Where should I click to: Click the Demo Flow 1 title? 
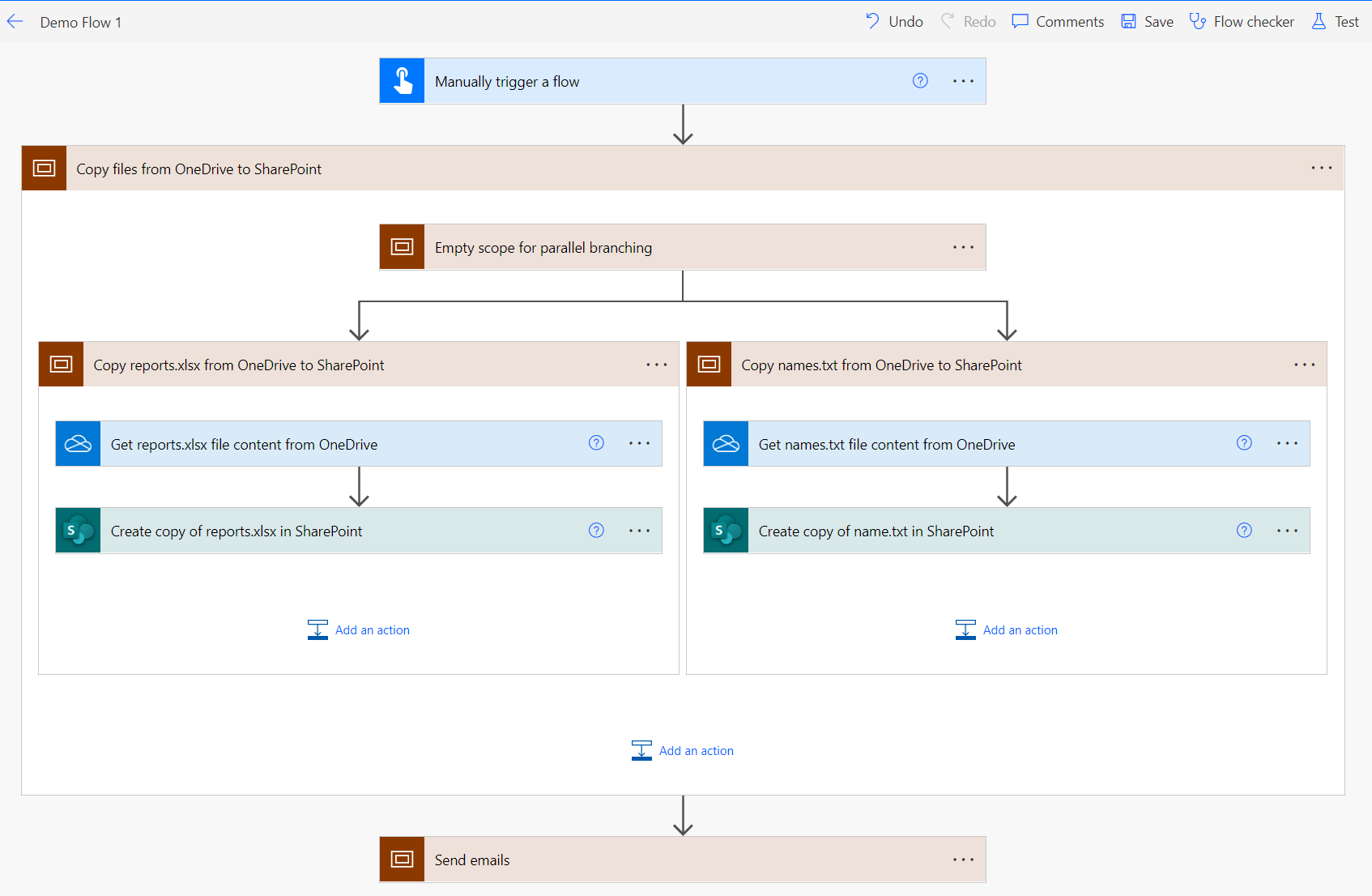(x=81, y=23)
